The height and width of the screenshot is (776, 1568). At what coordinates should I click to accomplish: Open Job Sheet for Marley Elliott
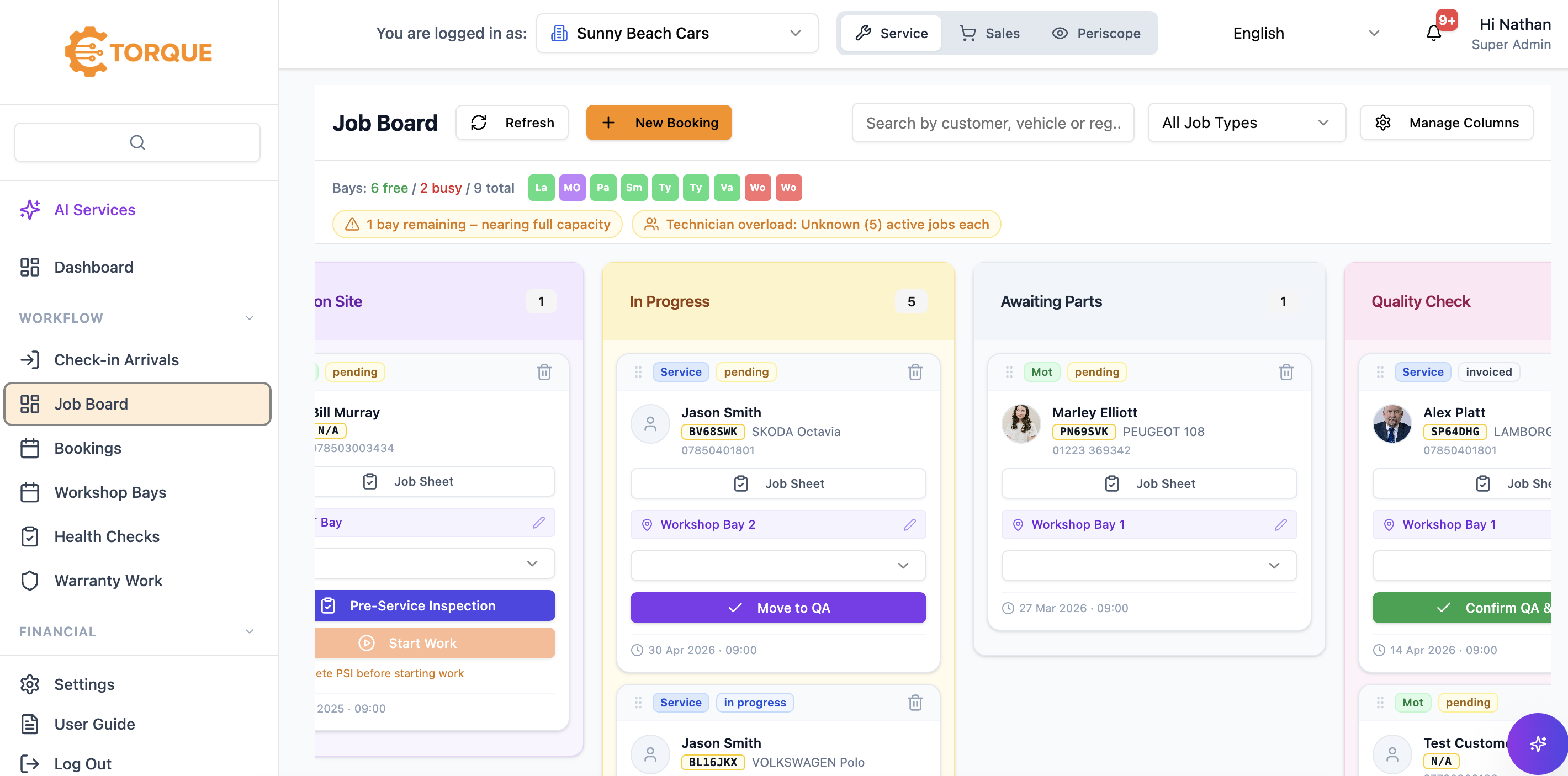click(1148, 483)
